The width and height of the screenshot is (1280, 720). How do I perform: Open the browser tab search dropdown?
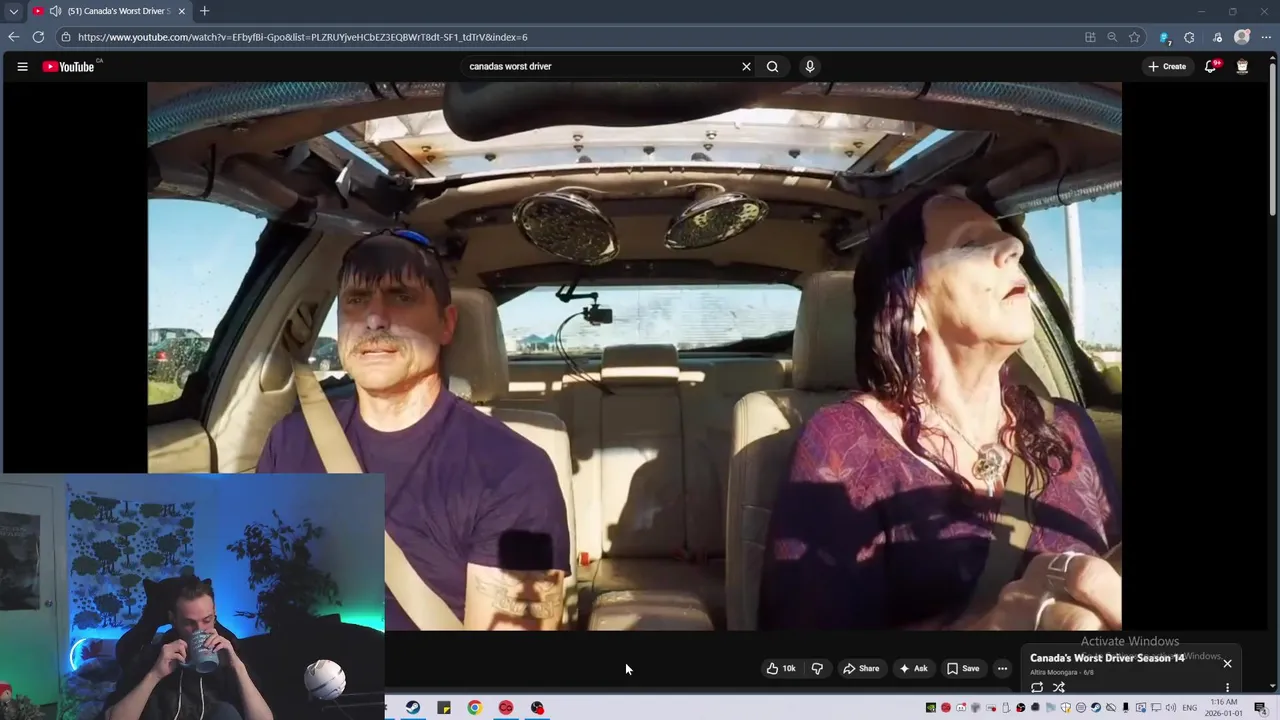[x=13, y=11]
